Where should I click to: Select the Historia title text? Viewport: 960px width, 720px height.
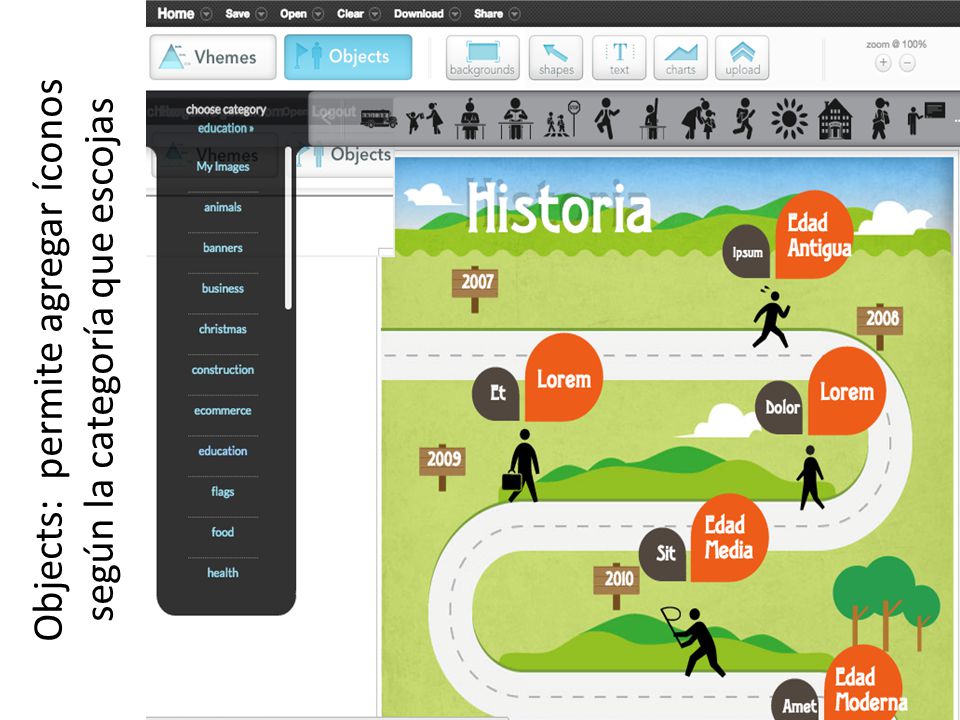pyautogui.click(x=559, y=208)
